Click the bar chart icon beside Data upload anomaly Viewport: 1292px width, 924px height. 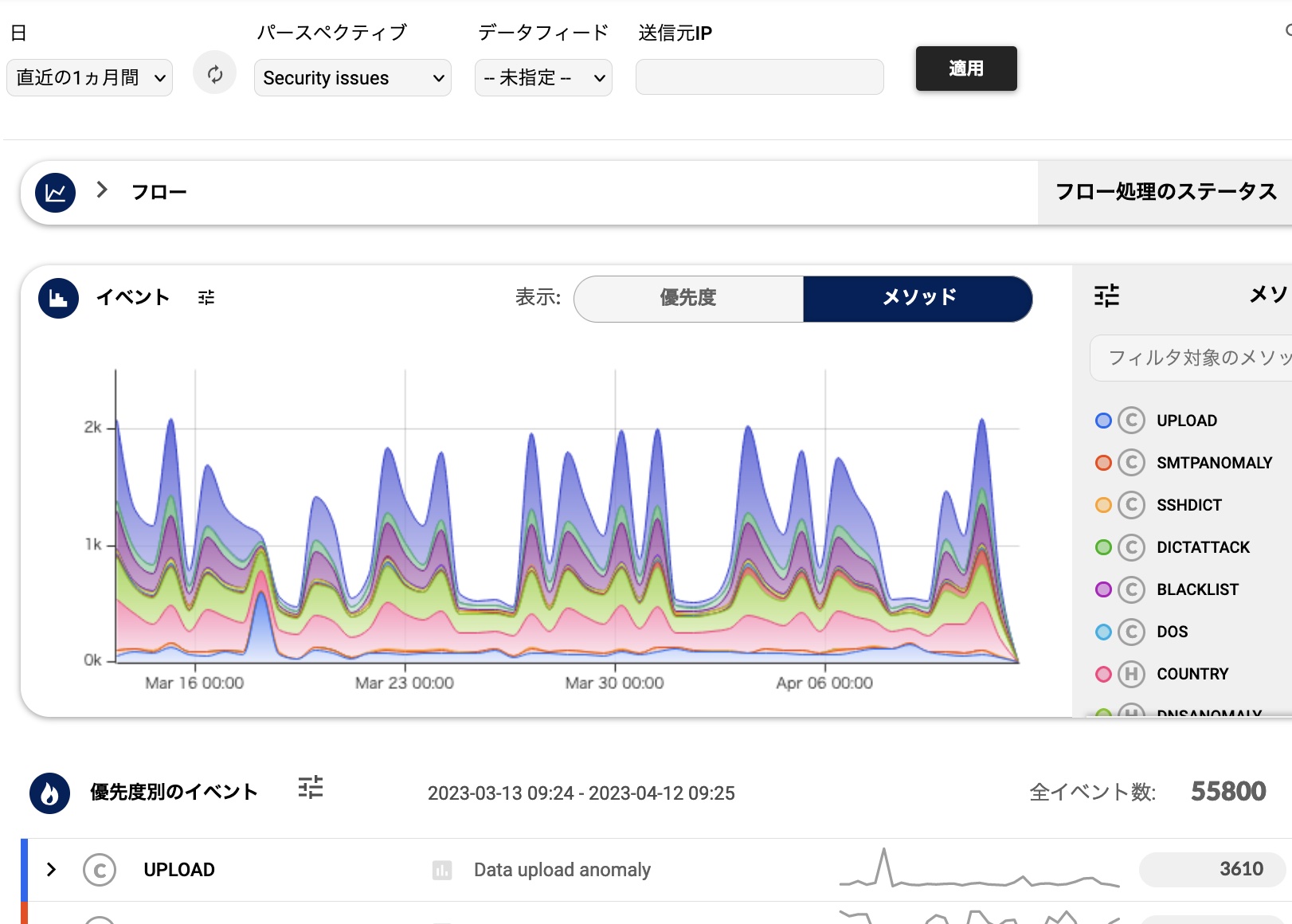point(442,870)
